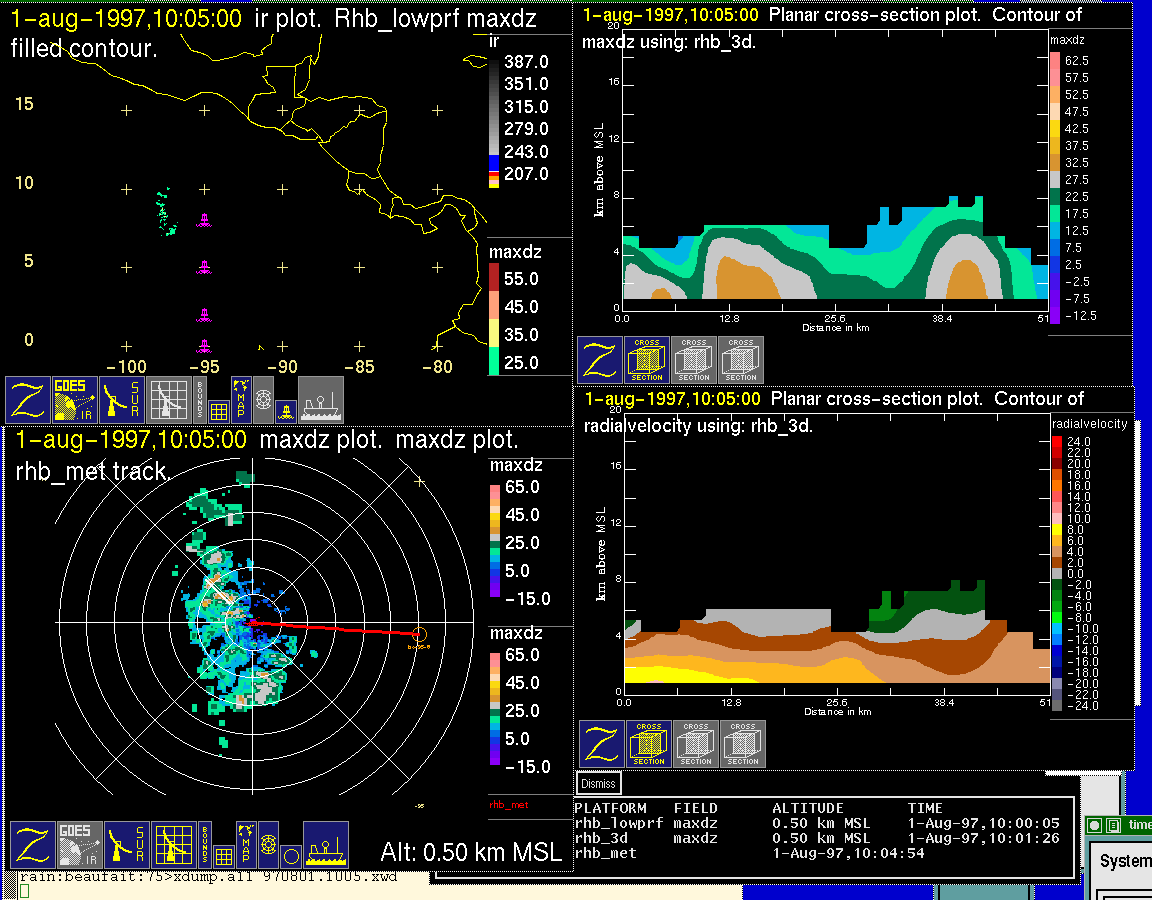Toggle the grayed-out GOES IR icon in bottom toolbar
The width and height of the screenshot is (1152, 900).
point(80,845)
